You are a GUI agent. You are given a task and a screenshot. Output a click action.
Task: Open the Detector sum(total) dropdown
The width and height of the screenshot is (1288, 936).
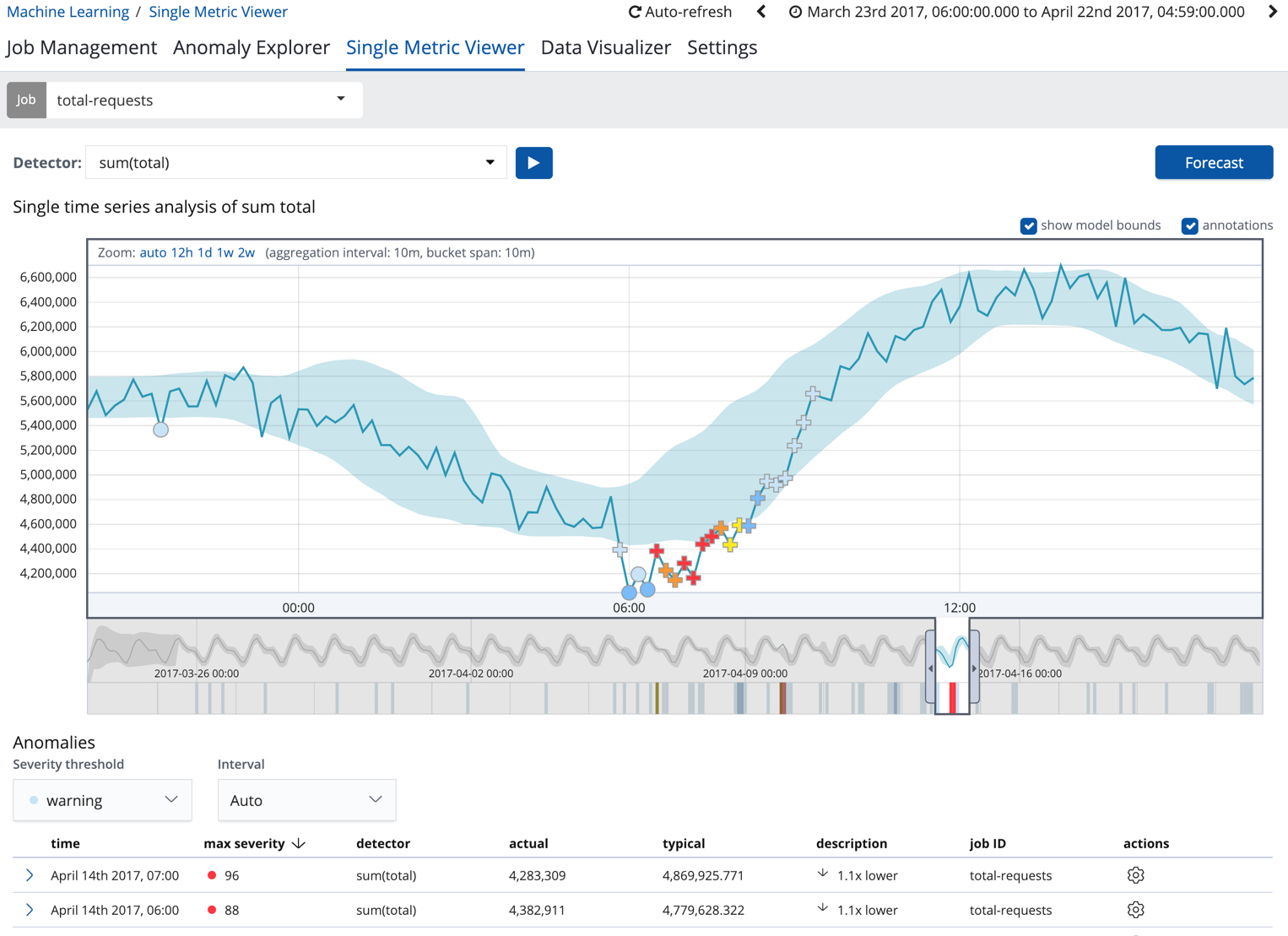pos(295,163)
